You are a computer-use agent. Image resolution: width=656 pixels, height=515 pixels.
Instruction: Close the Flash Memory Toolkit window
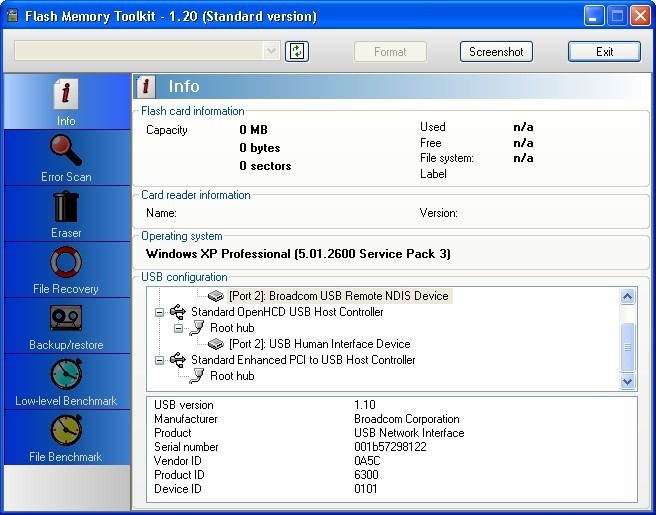point(640,16)
